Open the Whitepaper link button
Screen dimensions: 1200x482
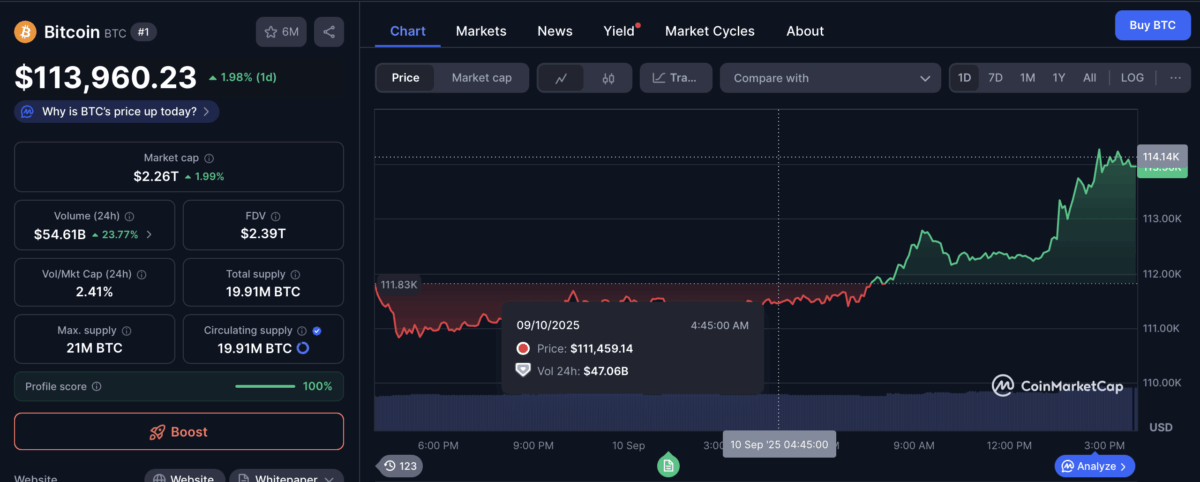coord(286,478)
